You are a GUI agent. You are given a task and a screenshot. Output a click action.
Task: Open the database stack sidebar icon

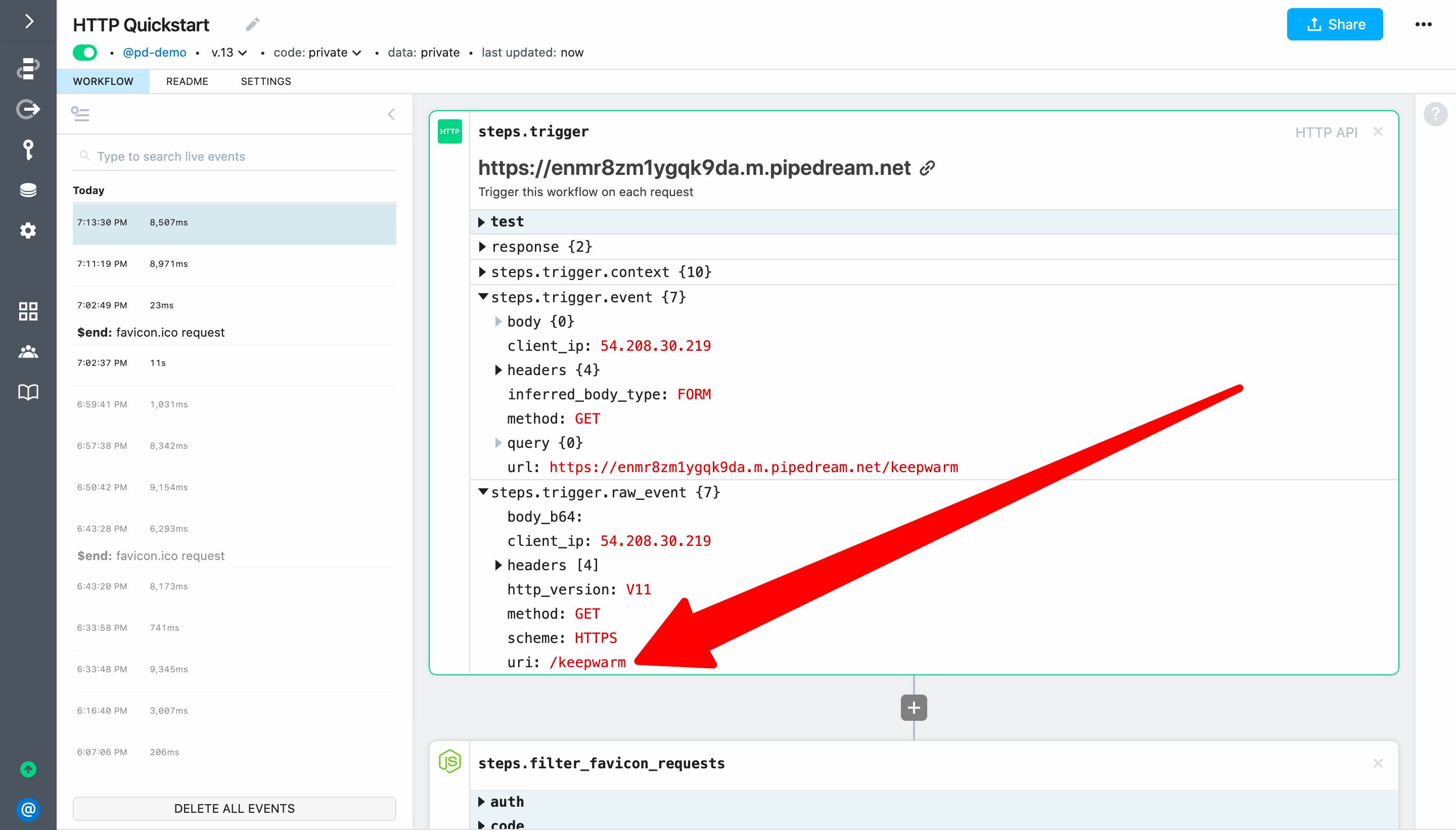coord(28,191)
